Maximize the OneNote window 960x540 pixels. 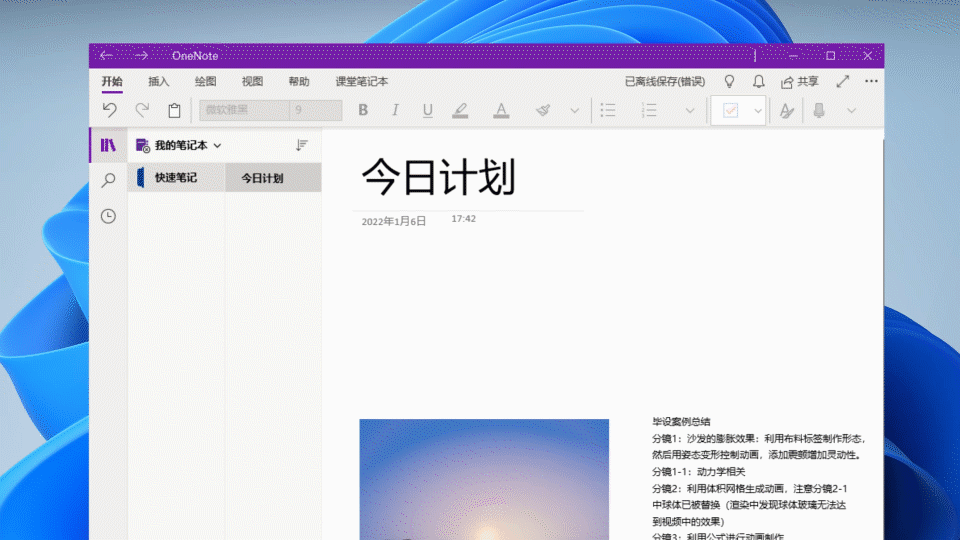(830, 56)
